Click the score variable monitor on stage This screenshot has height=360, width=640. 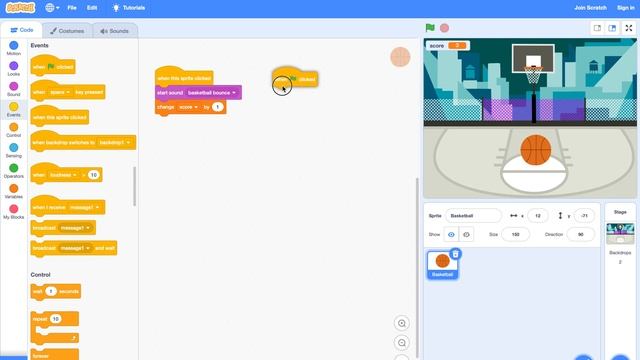[x=448, y=46]
